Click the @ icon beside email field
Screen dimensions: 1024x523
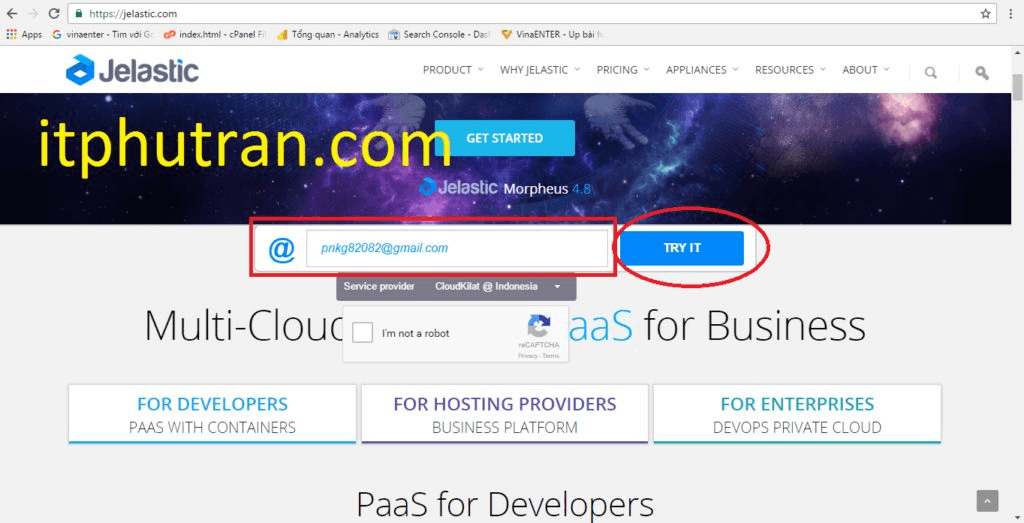(281, 249)
